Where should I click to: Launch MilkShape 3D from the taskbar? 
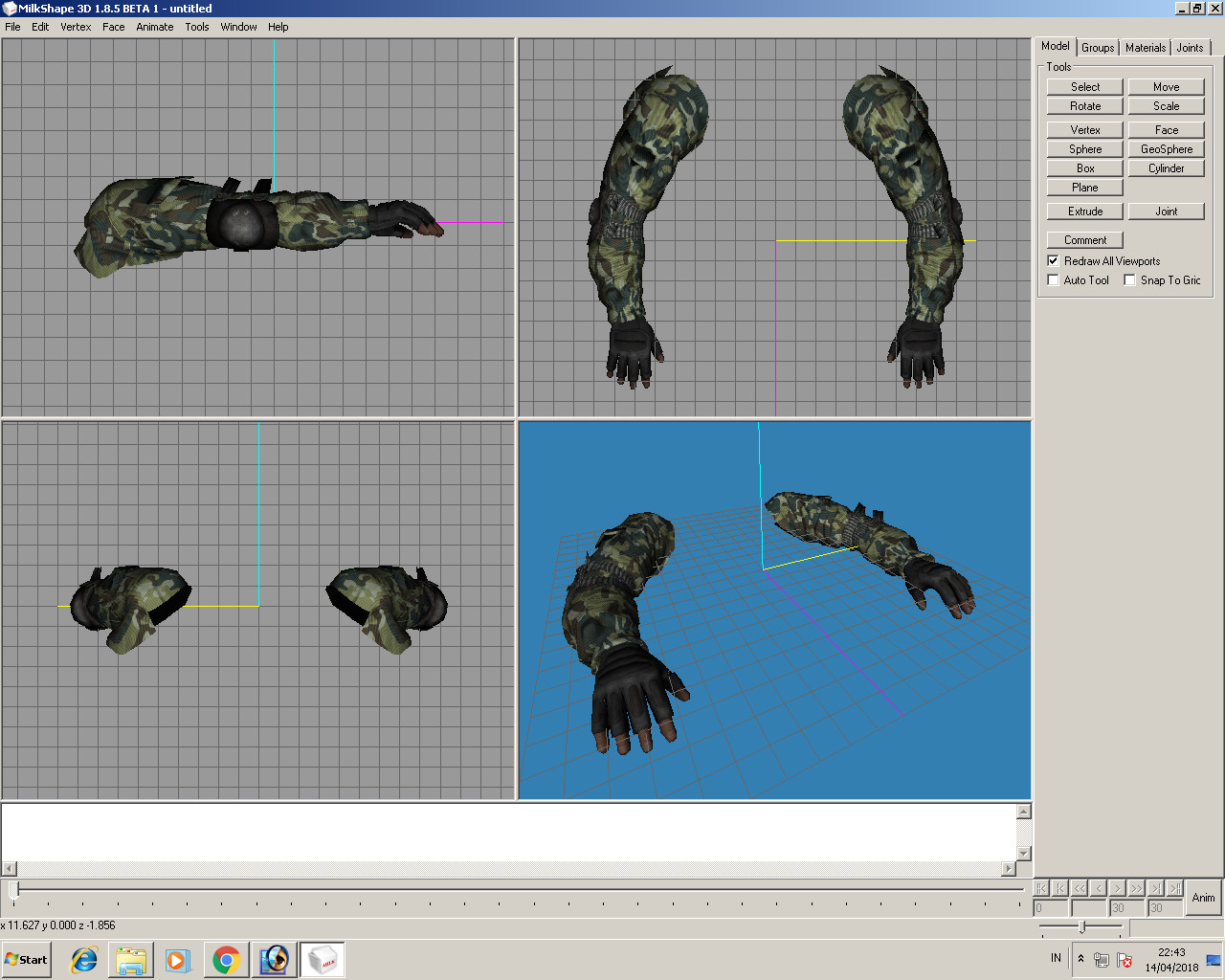click(323, 959)
